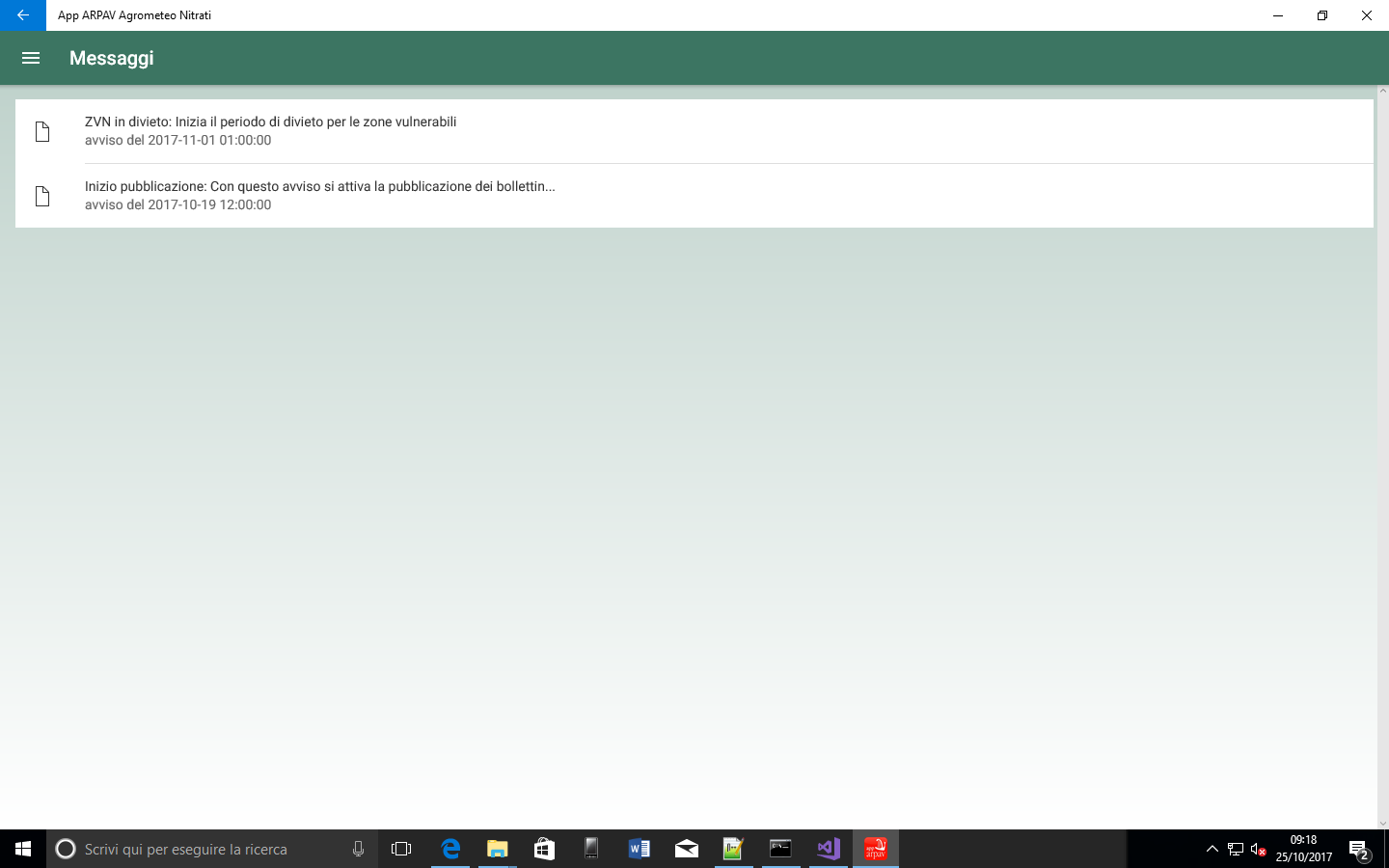Close the App ARPAV Agrometeo Nitrati window
The width and height of the screenshot is (1389, 868).
point(1367,15)
